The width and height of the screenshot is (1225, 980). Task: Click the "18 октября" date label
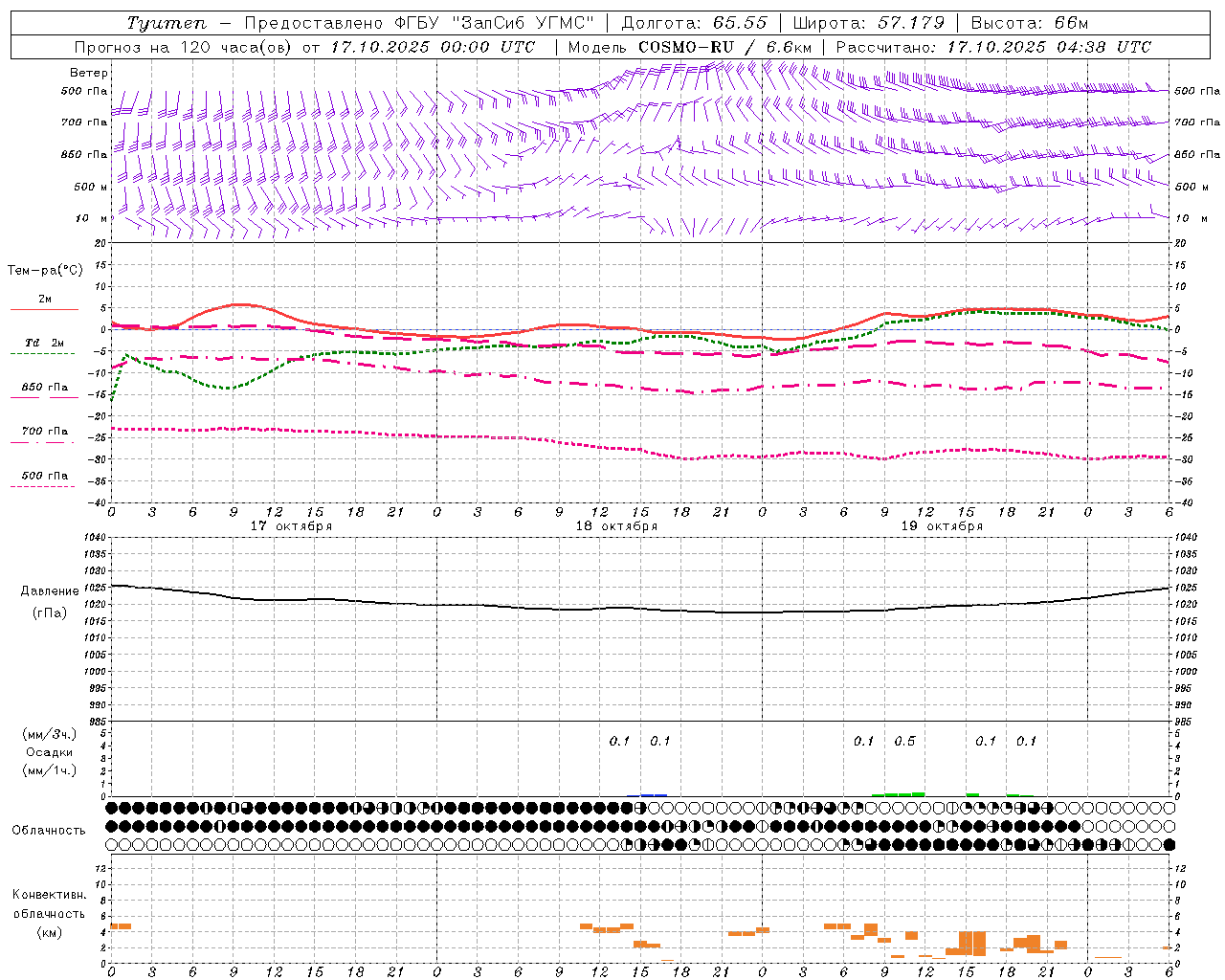616,526
